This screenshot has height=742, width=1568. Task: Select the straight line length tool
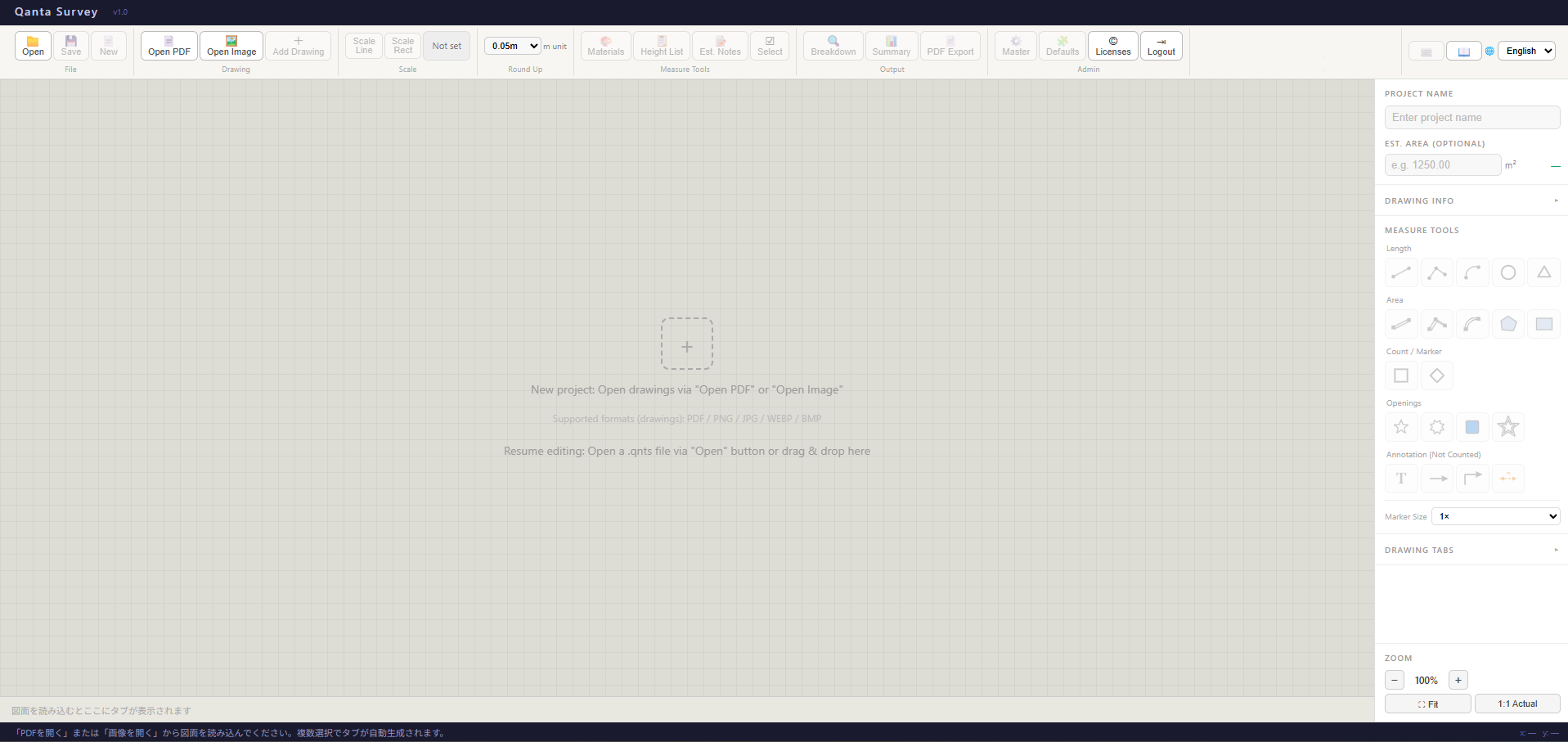1401,272
